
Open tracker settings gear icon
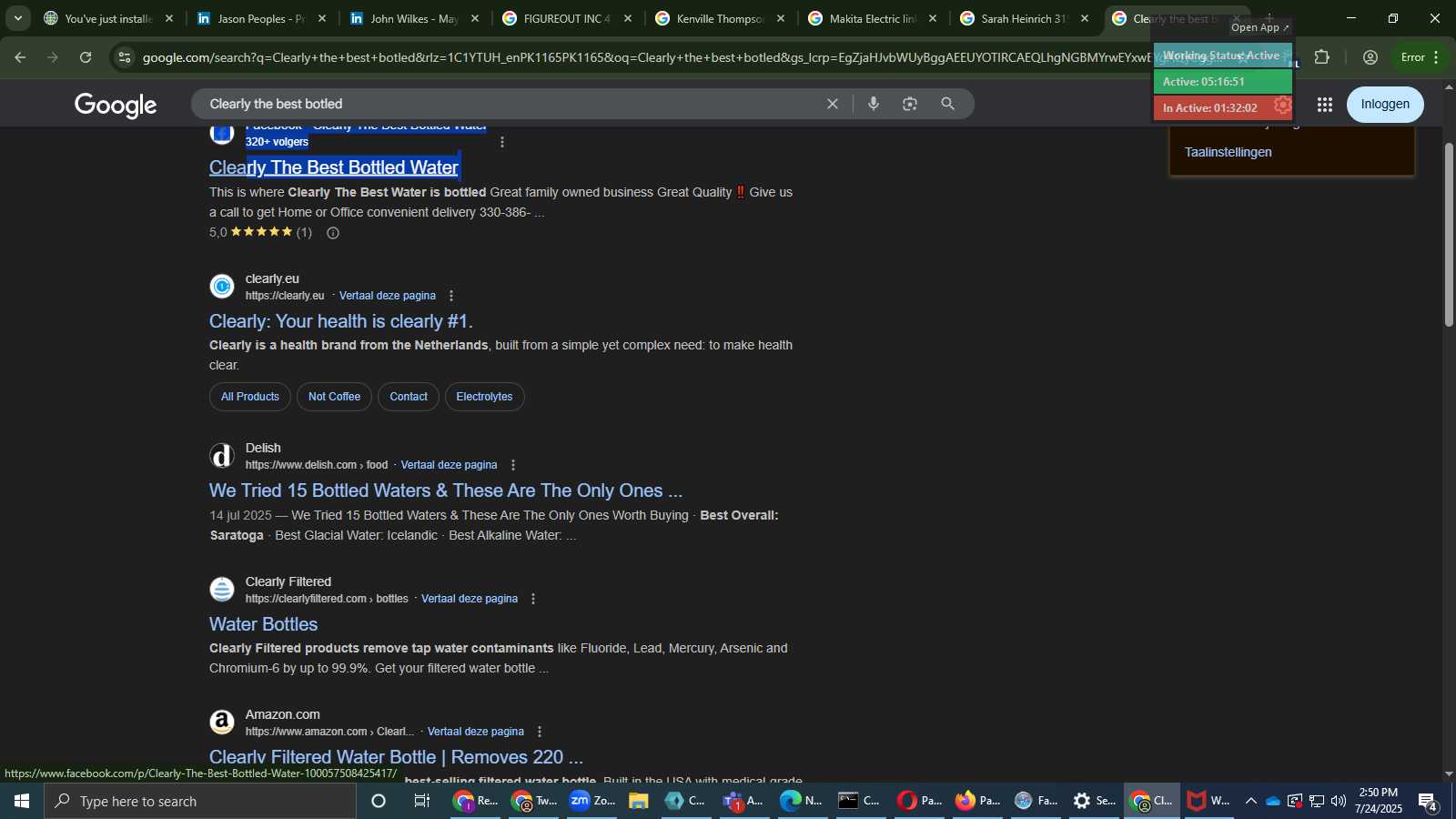(1282, 106)
